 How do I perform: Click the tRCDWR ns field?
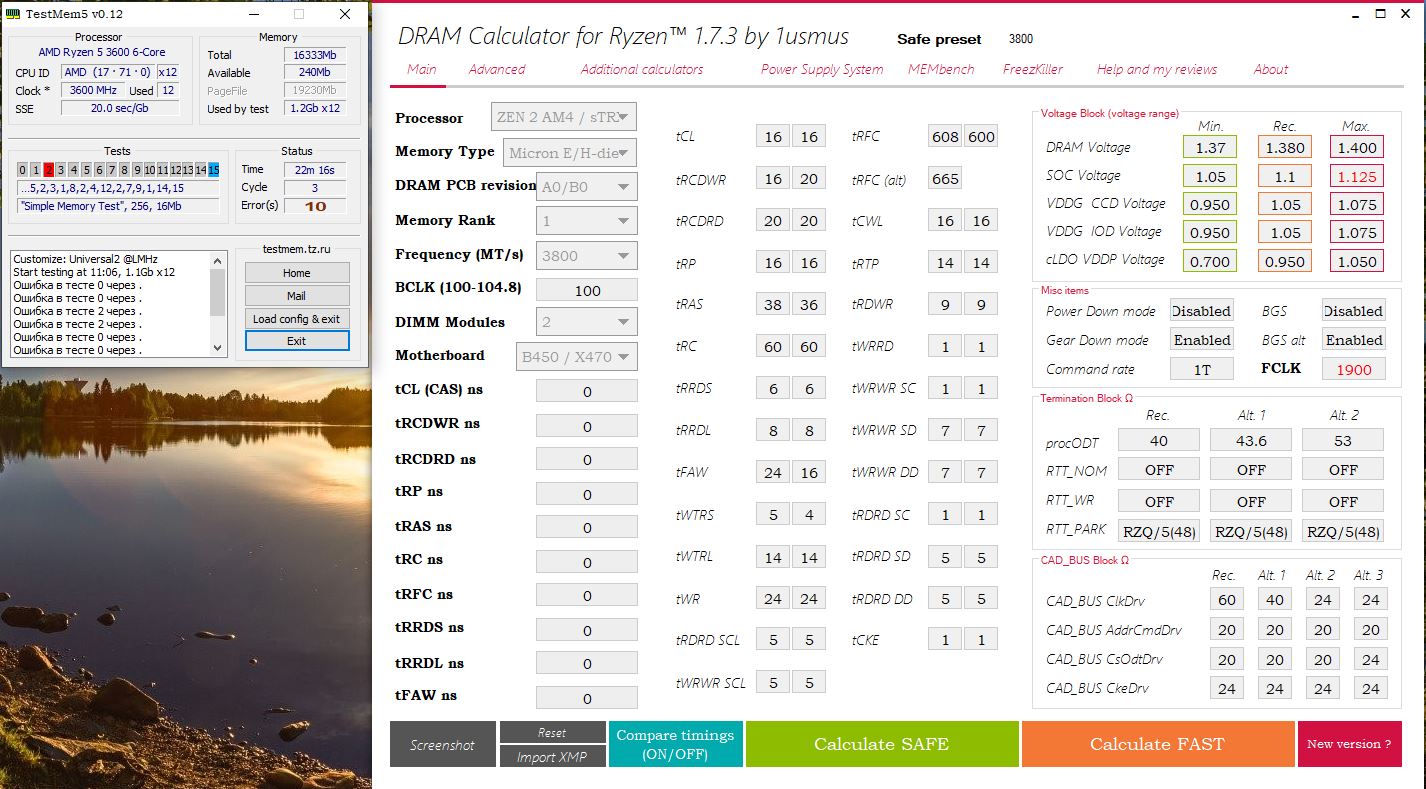pos(587,425)
